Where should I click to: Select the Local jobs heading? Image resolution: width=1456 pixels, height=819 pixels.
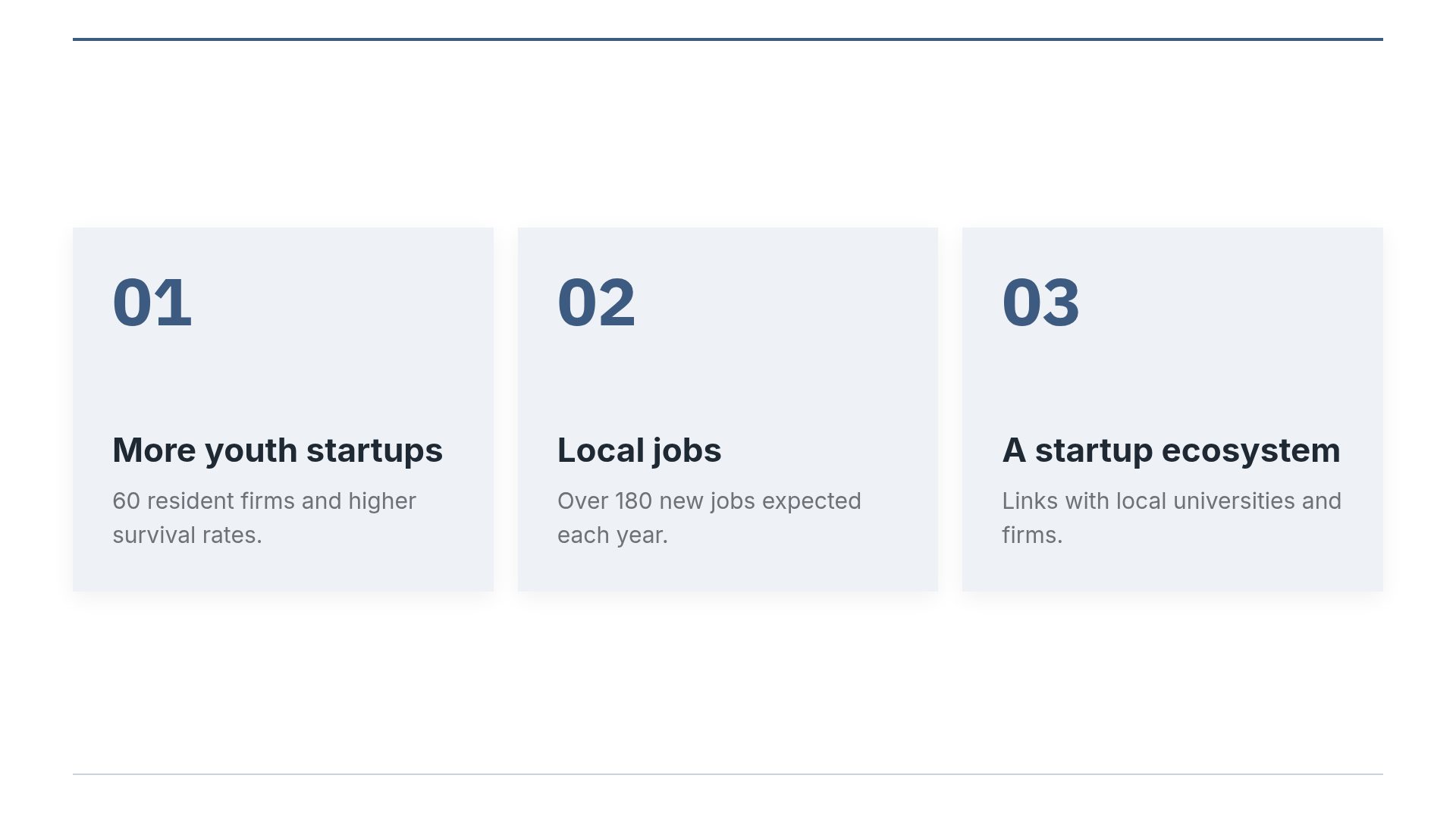pyautogui.click(x=639, y=450)
